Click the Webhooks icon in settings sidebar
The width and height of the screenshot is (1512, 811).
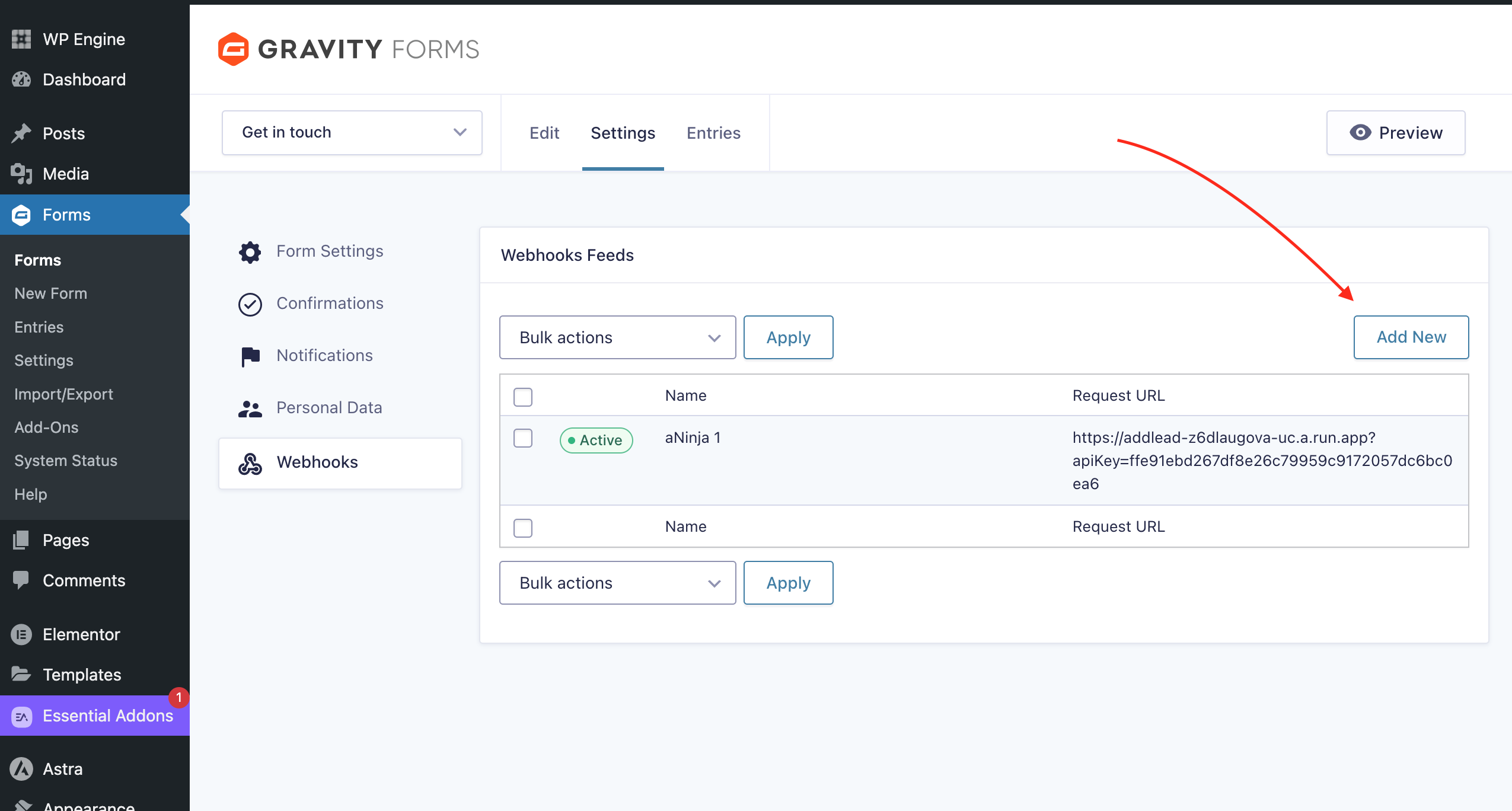[x=250, y=463]
